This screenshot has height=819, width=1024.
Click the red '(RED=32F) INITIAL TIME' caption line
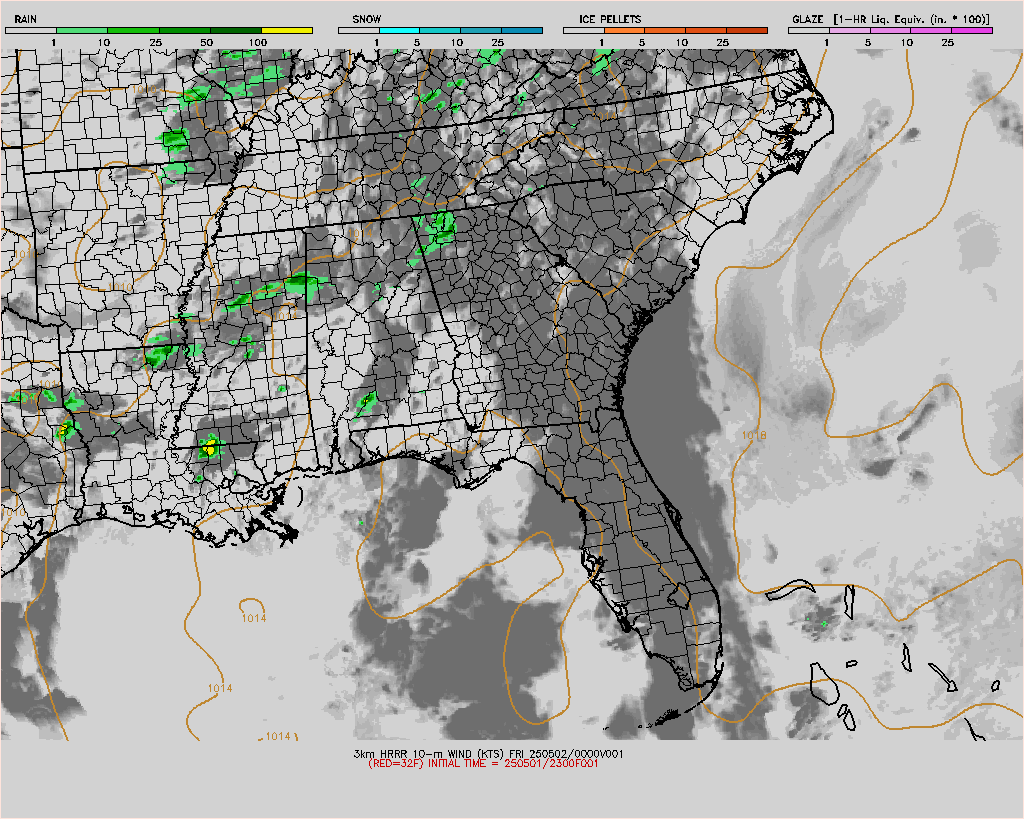click(x=483, y=763)
